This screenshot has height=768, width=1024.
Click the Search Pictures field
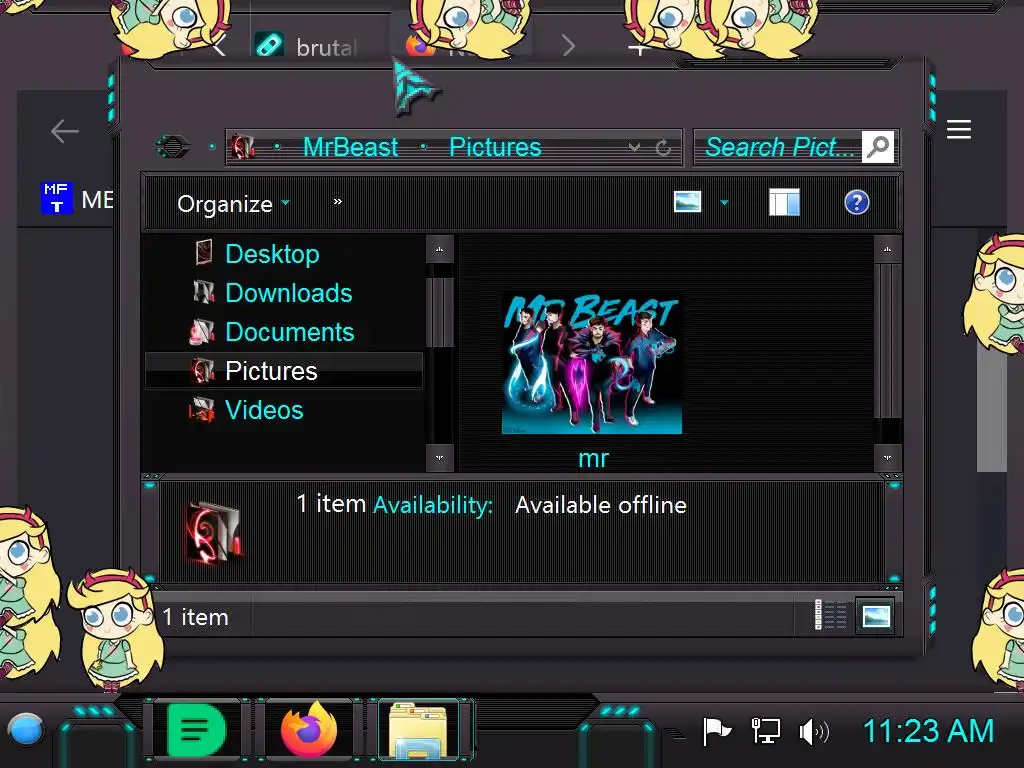[778, 147]
